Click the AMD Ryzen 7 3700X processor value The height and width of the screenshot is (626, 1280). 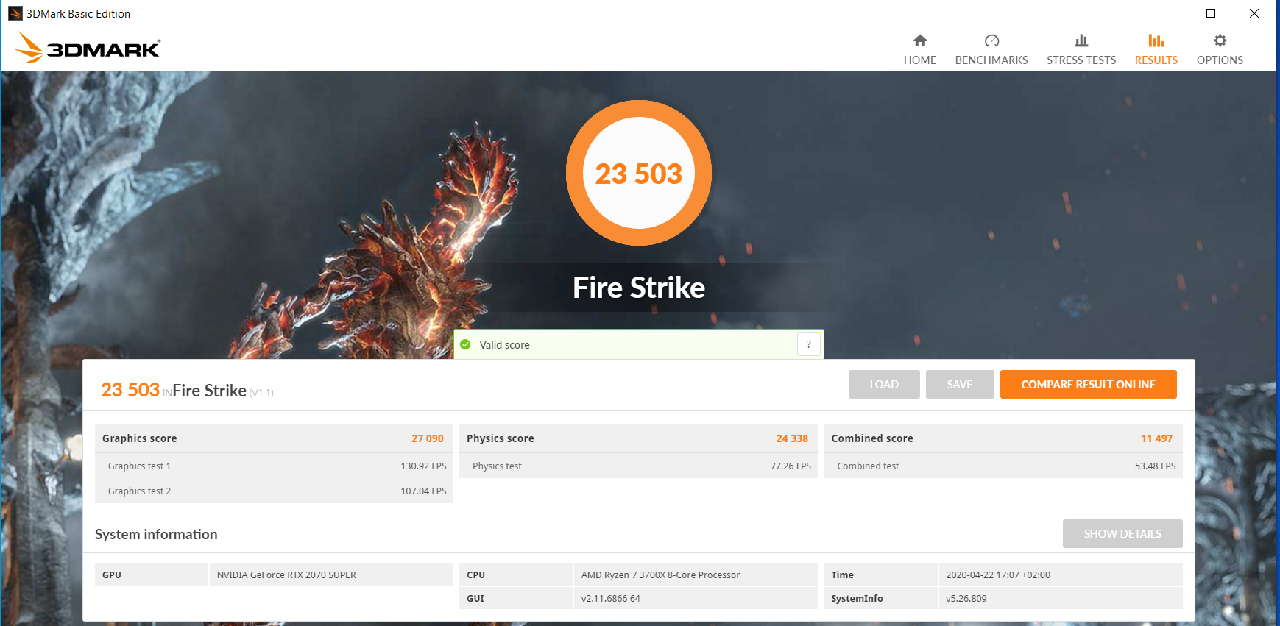(660, 575)
